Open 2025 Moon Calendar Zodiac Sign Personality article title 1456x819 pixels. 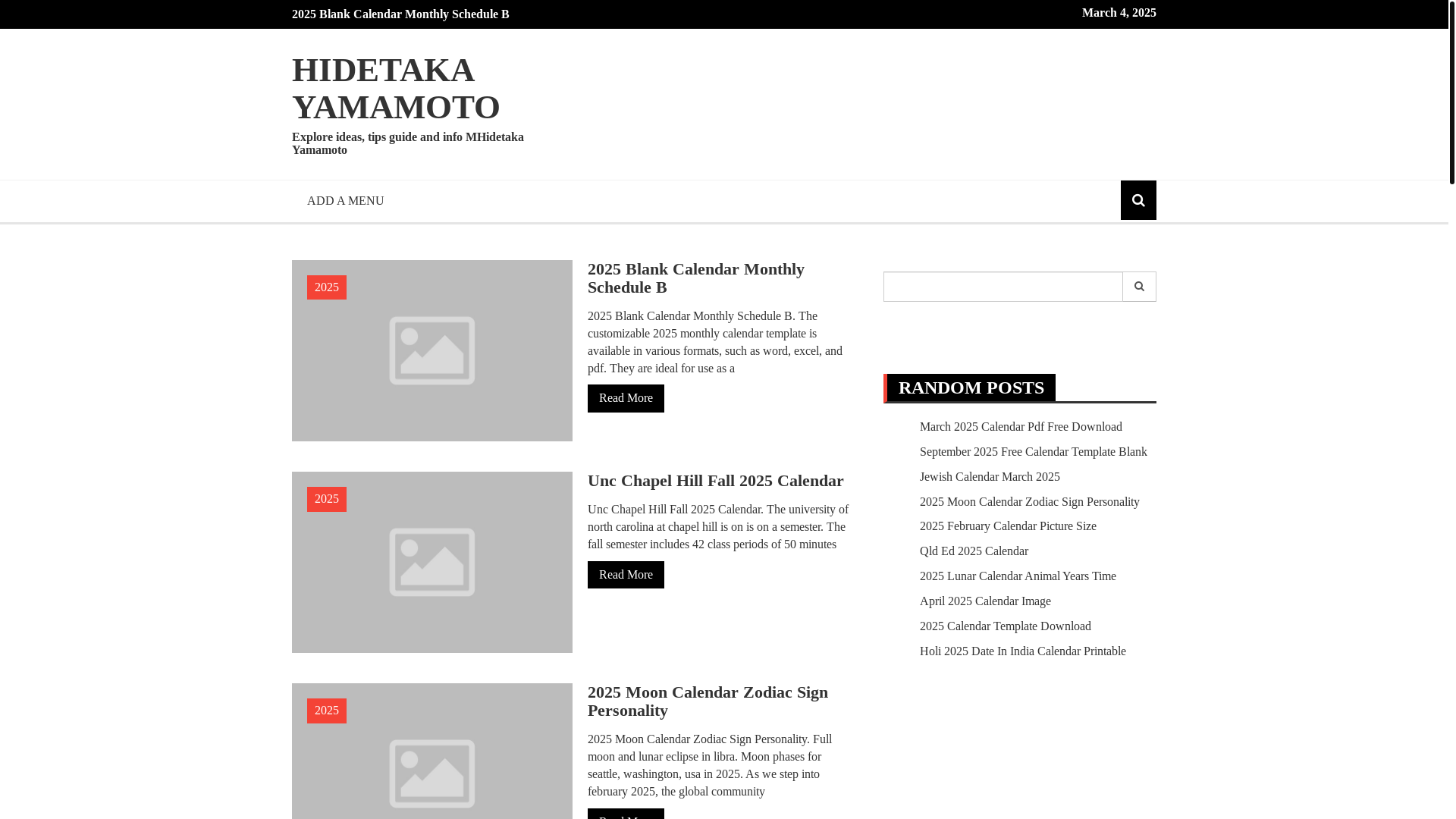708,701
